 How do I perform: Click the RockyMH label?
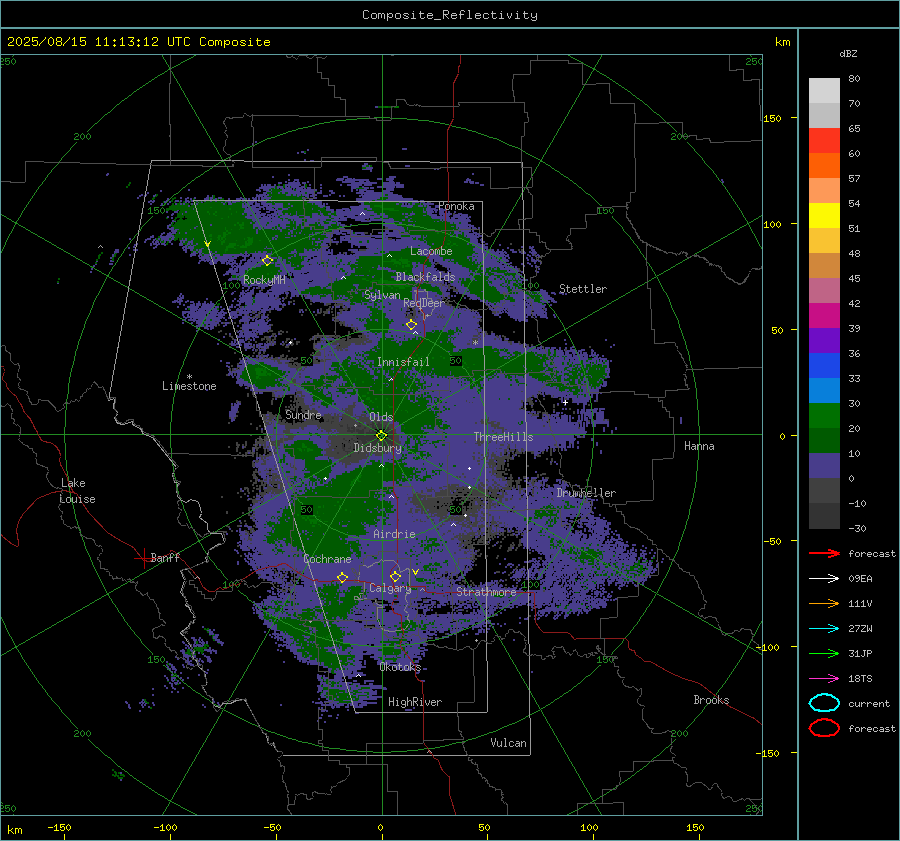click(264, 280)
